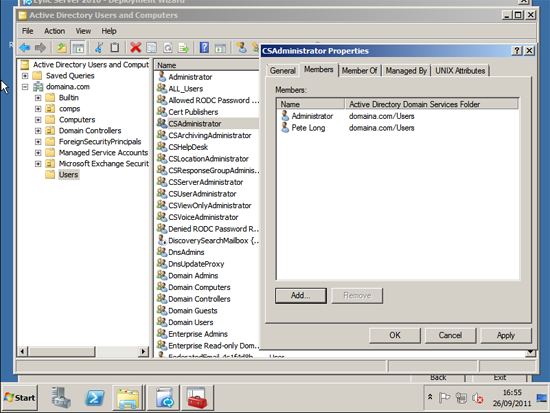Click the blue Help question mark icon
This screenshot has height=413, width=550.
[204, 47]
